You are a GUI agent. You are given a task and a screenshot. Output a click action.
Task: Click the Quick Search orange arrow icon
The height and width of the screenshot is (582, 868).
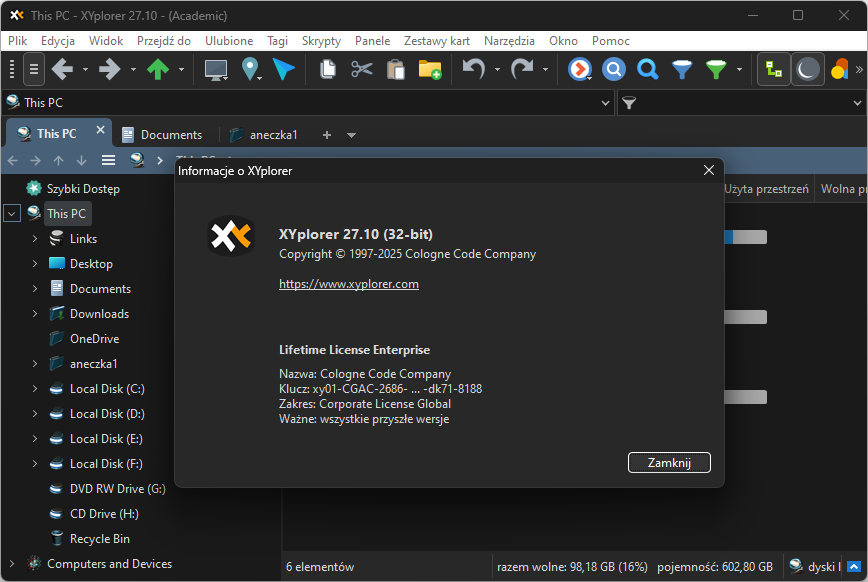pos(580,69)
